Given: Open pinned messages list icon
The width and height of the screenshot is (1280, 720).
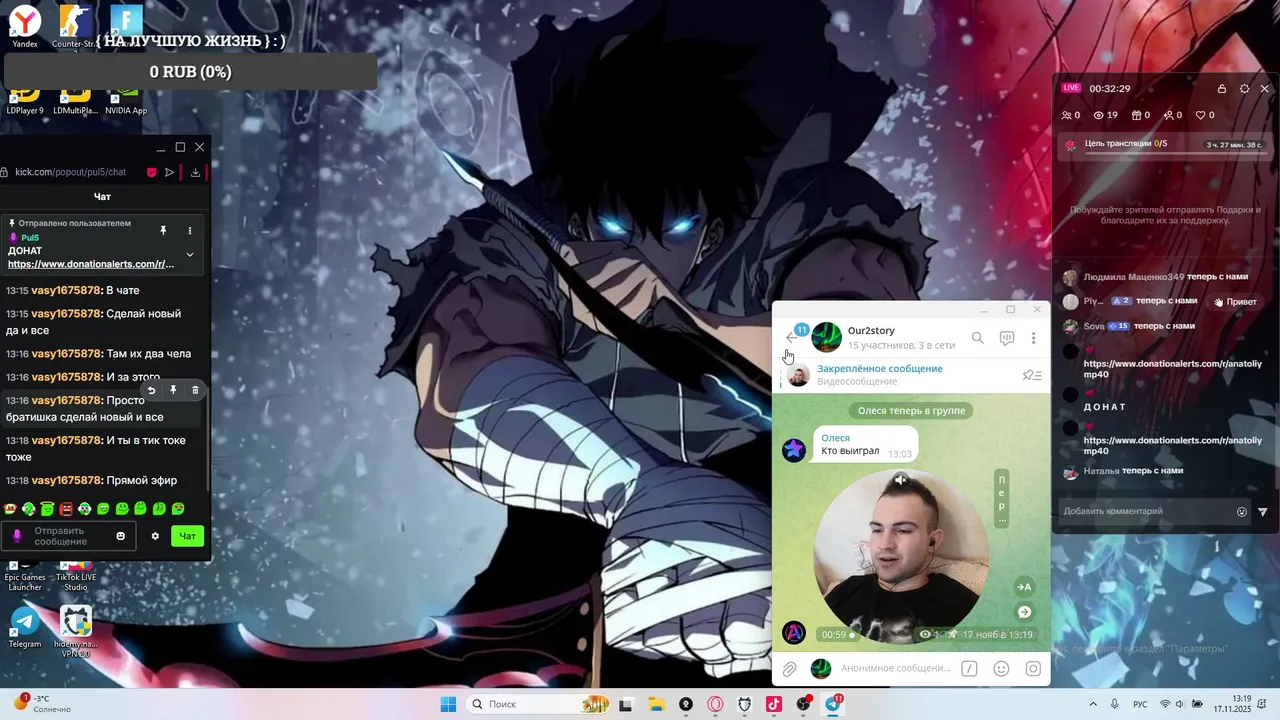Looking at the screenshot, I should pyautogui.click(x=1031, y=375).
